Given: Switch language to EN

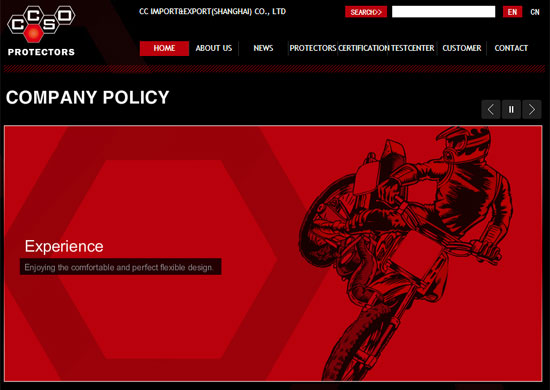Looking at the screenshot, I should (x=512, y=12).
